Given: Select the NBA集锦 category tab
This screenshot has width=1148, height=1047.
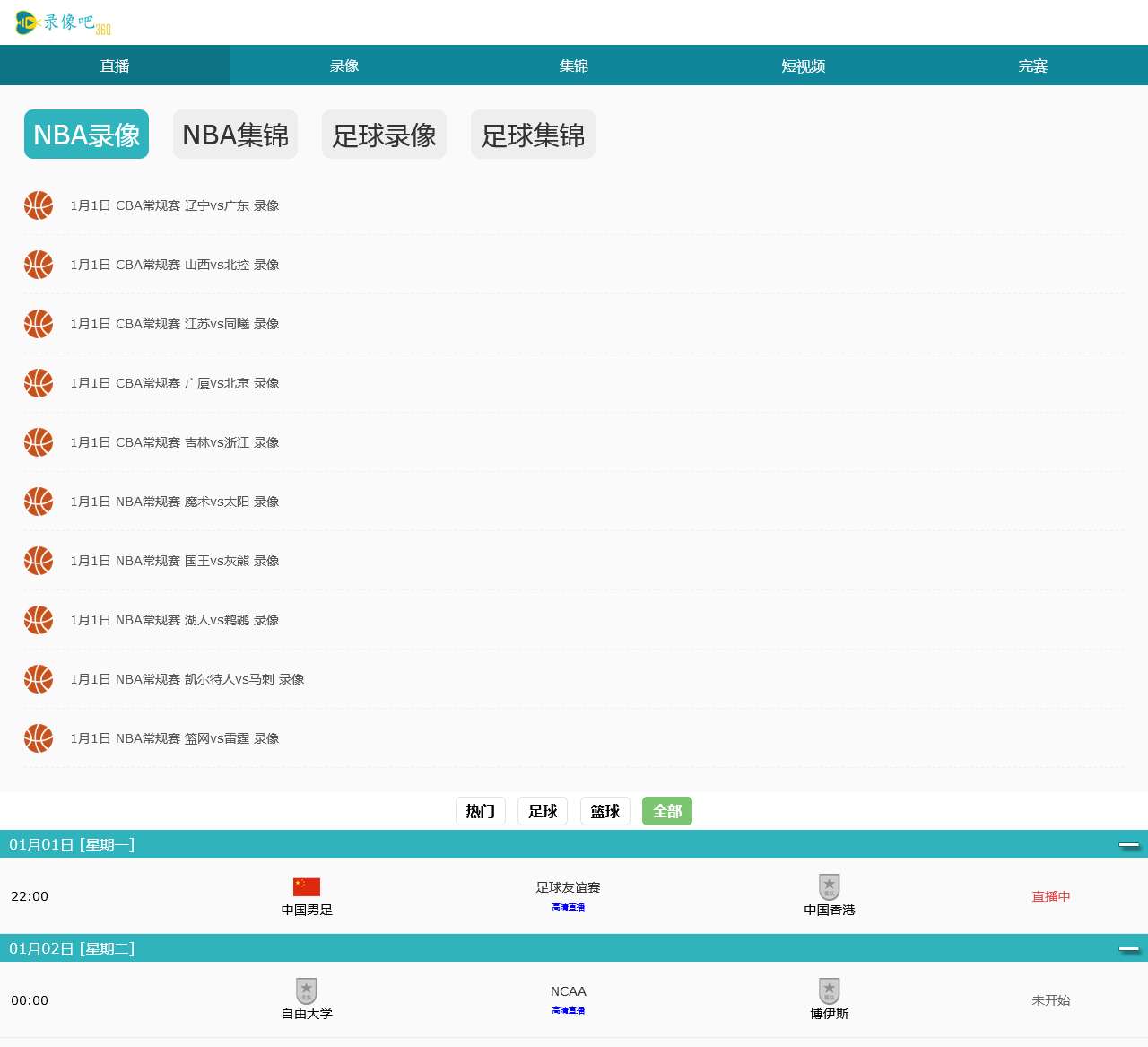Looking at the screenshot, I should (x=235, y=135).
